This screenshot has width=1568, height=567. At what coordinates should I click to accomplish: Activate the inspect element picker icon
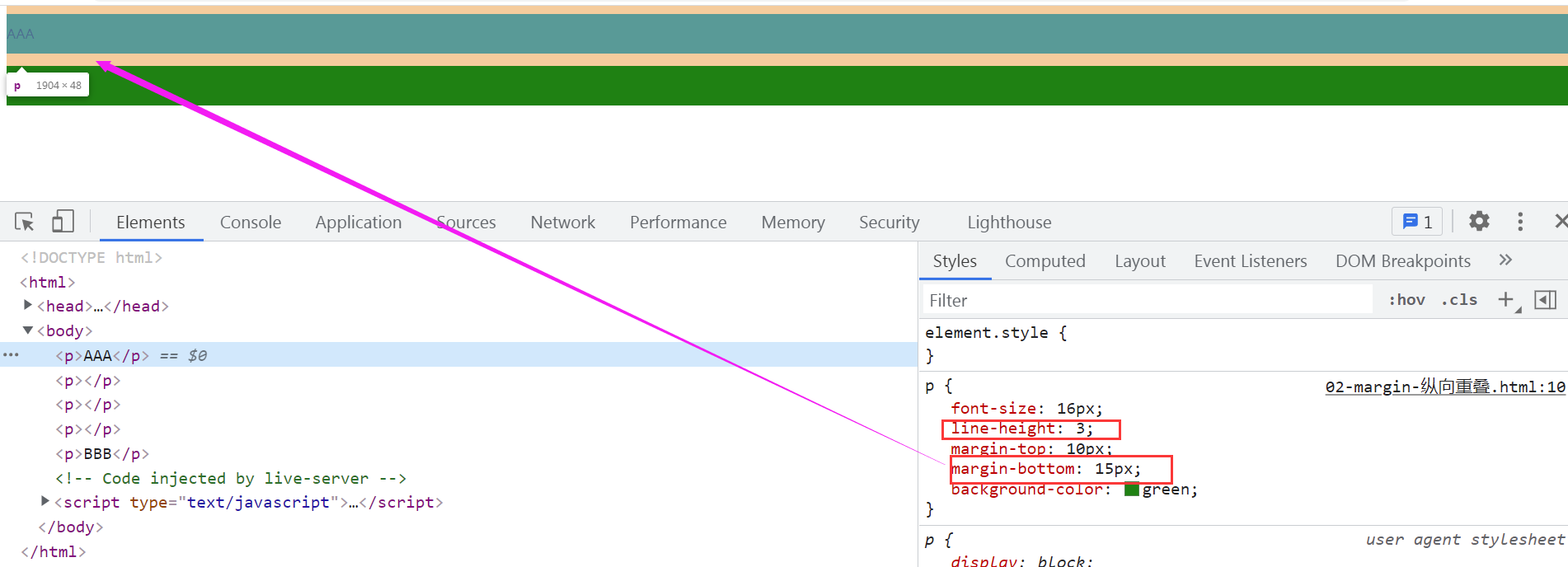pos(24,222)
